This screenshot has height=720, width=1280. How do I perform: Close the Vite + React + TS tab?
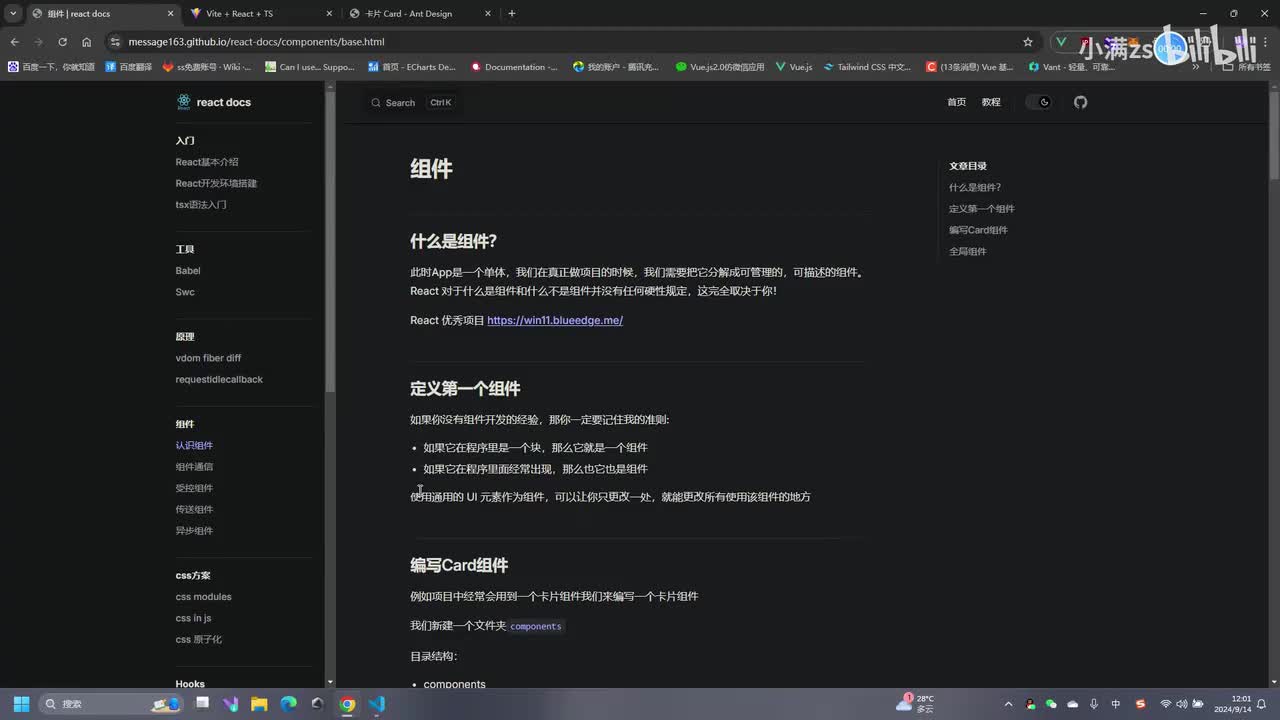pos(329,14)
